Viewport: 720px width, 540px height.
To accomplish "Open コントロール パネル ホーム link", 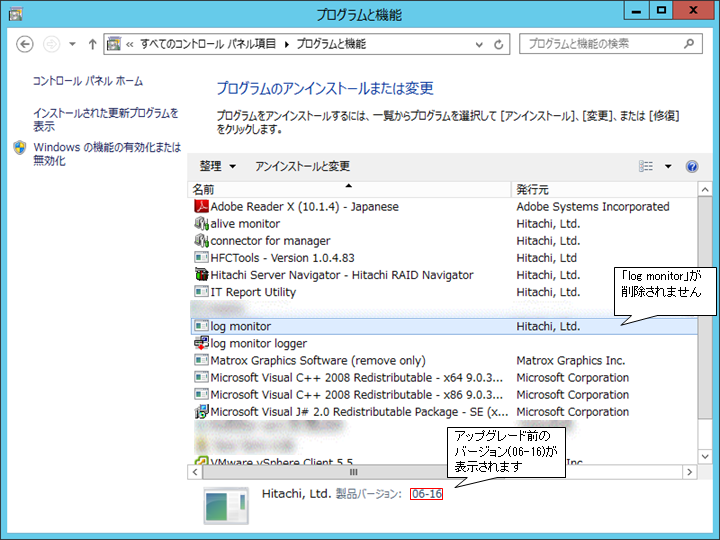I will (x=88, y=81).
